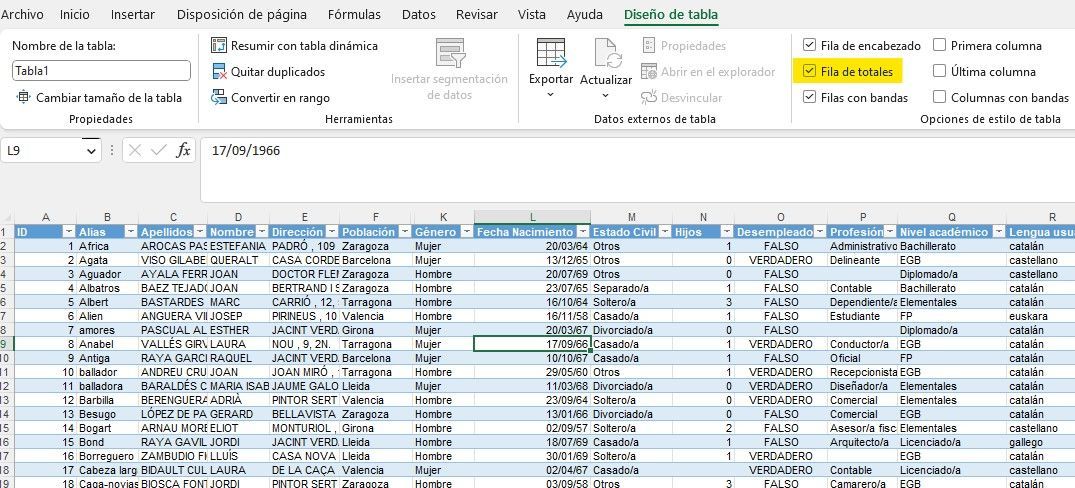Screen dimensions: 1075x488
Task: Click the Convertir en rango icon
Action: click(x=219, y=98)
